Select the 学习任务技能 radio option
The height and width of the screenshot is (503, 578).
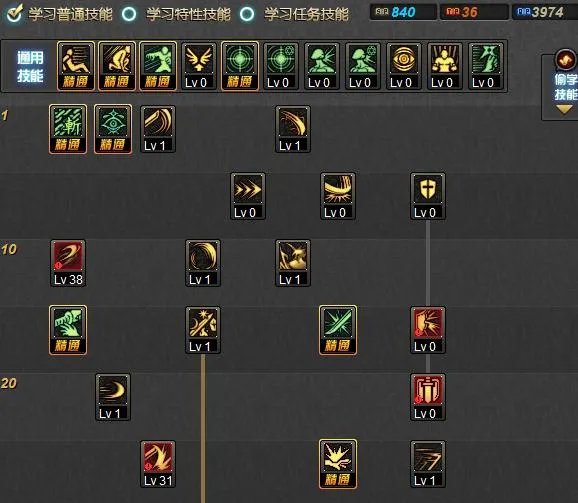click(247, 14)
